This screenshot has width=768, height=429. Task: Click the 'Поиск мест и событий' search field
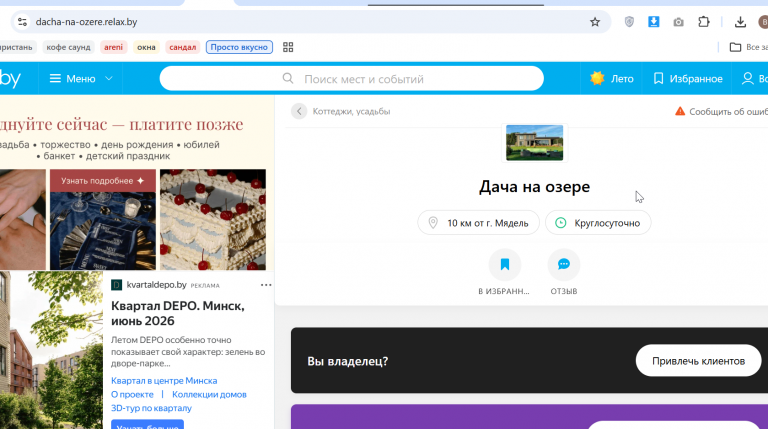[x=352, y=78]
